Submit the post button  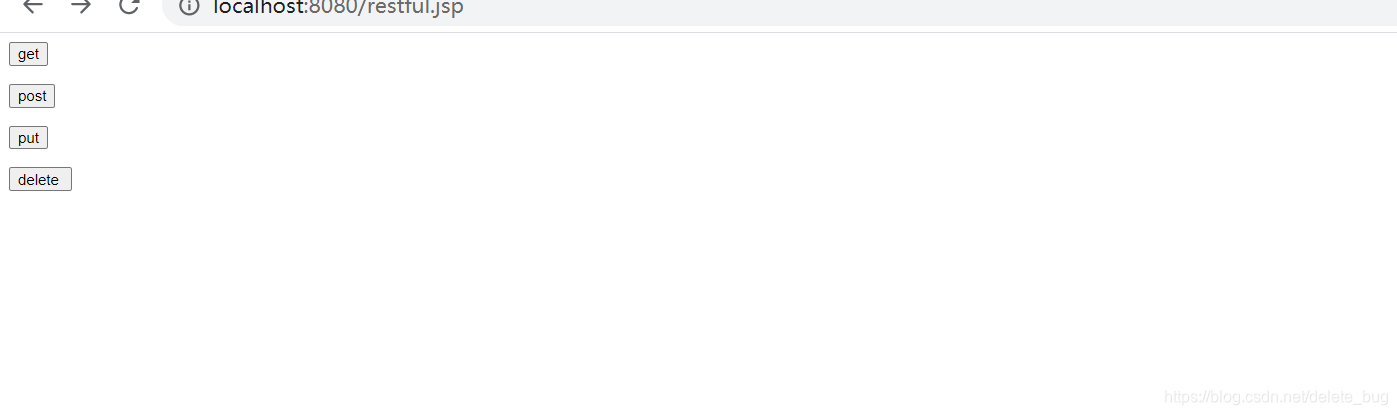click(x=32, y=96)
